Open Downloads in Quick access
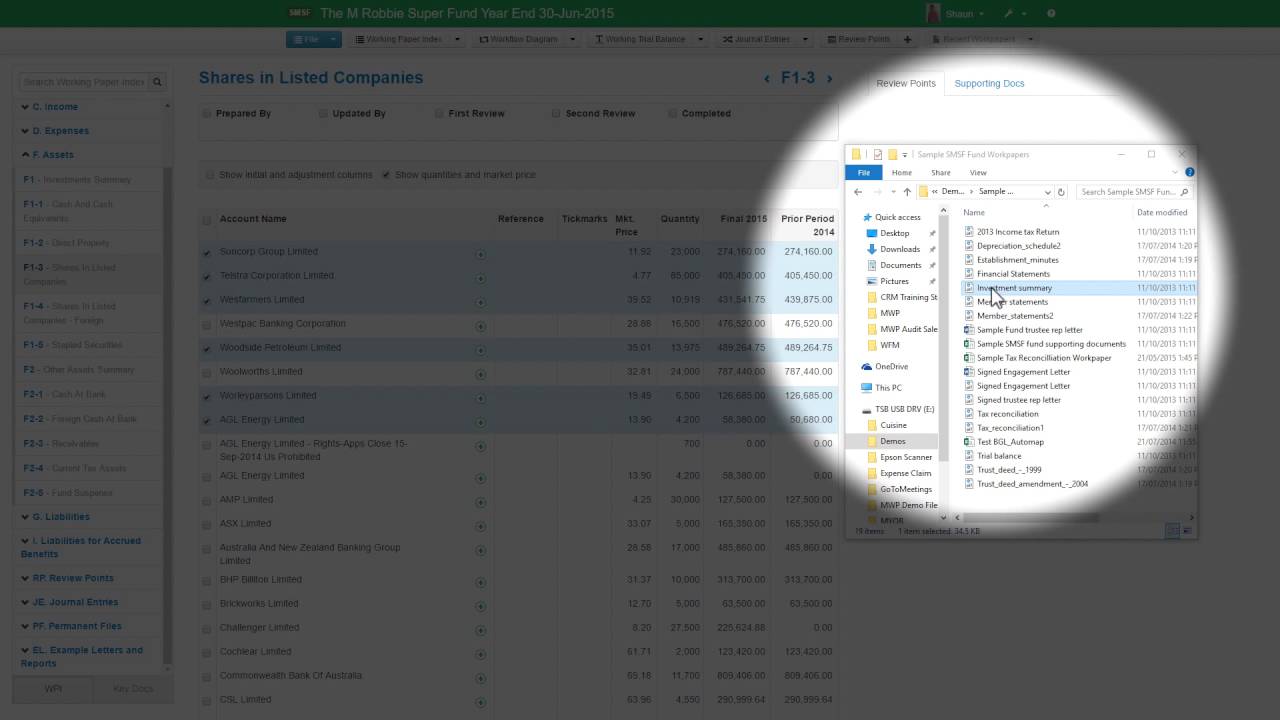 click(x=899, y=249)
